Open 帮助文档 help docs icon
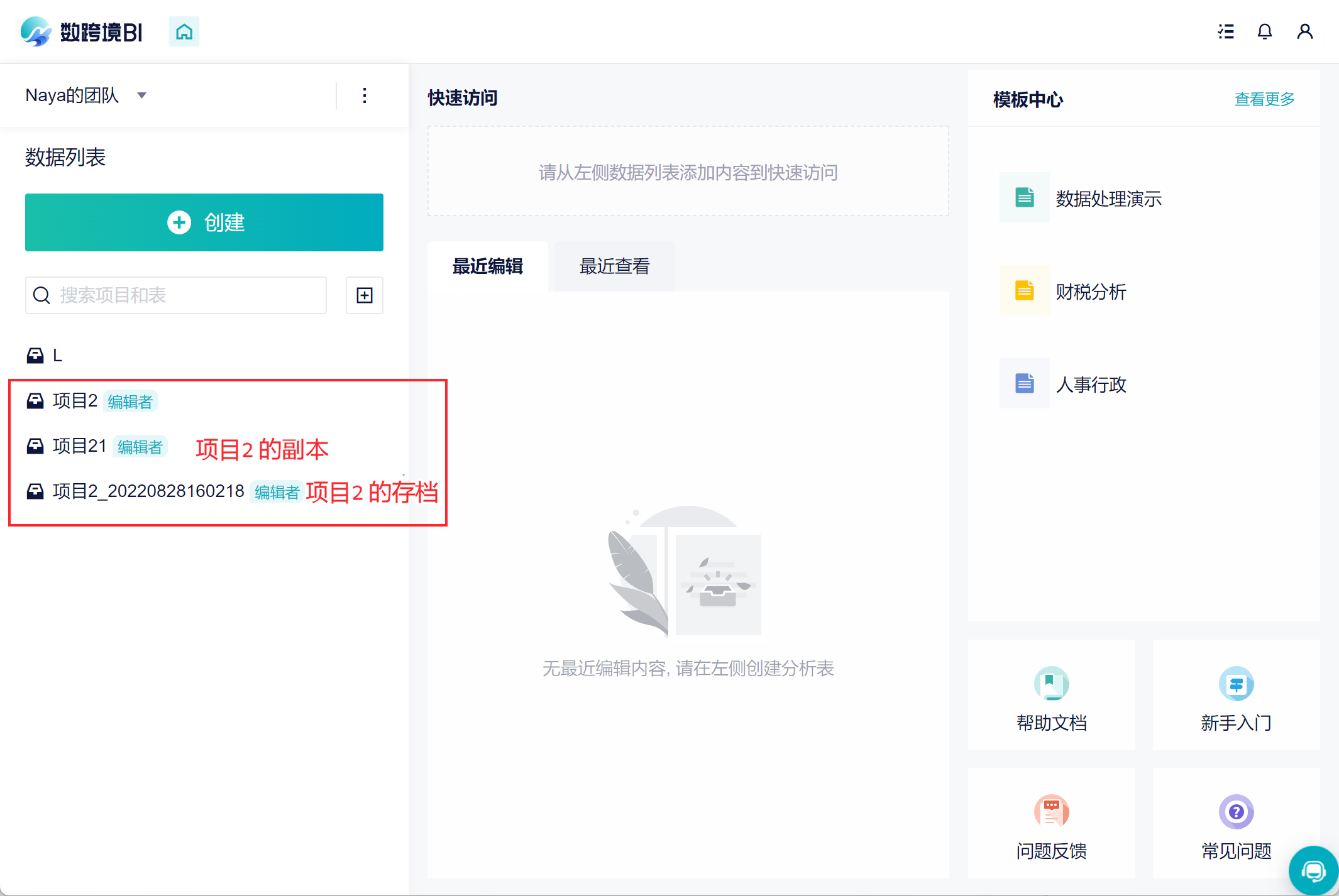This screenshot has height=896, width=1339. click(1051, 684)
